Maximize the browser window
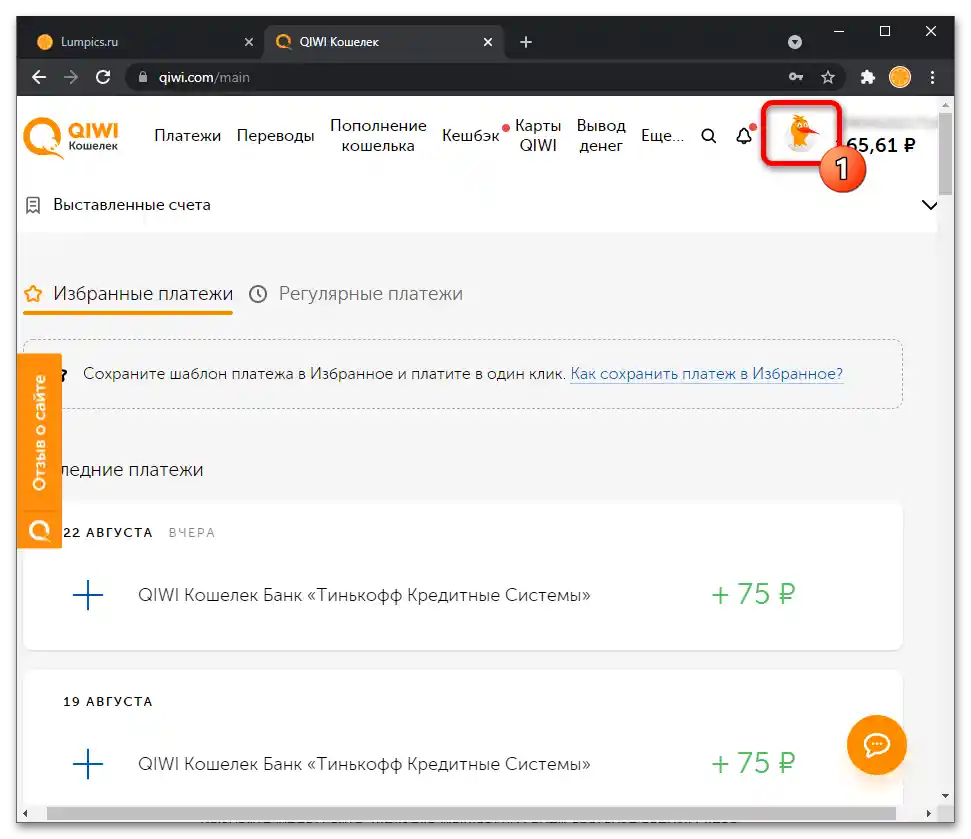 click(885, 31)
